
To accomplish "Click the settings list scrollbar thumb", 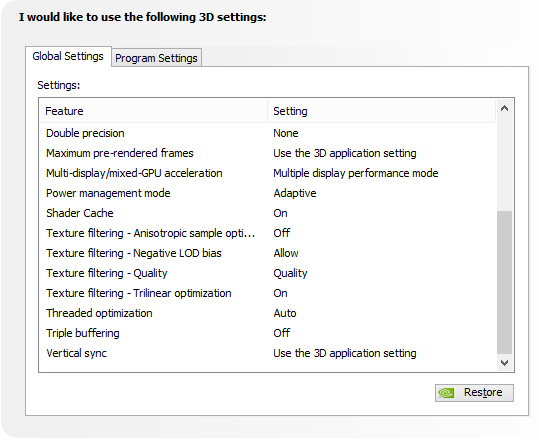I will 504,282.
